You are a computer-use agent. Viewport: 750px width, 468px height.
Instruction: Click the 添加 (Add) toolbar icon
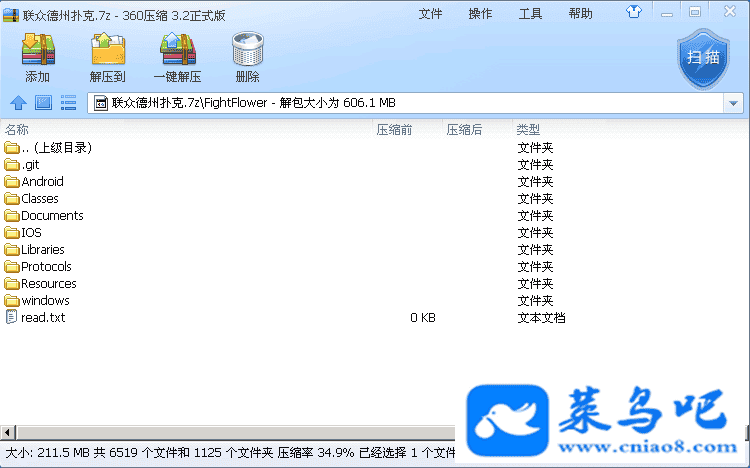[38, 49]
